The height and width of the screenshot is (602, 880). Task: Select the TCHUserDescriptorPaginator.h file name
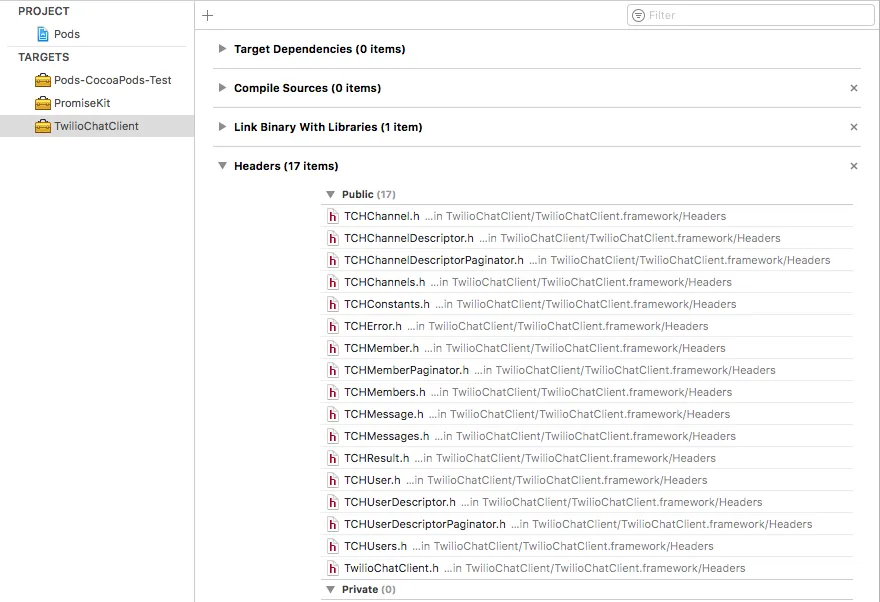[x=425, y=524]
